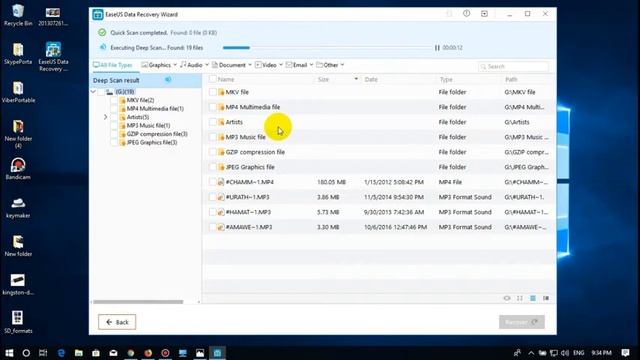Open New folder (4) on desktop
The width and height of the screenshot is (640, 360).
coord(18,134)
